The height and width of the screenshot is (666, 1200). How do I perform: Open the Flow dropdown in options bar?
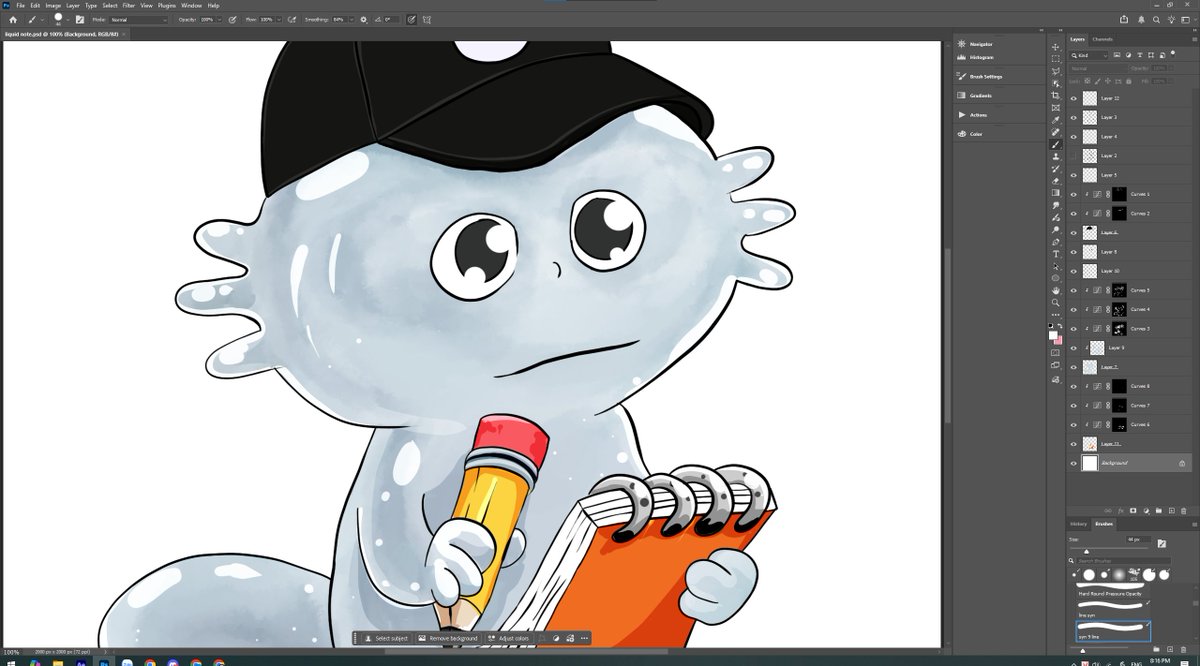click(x=279, y=20)
